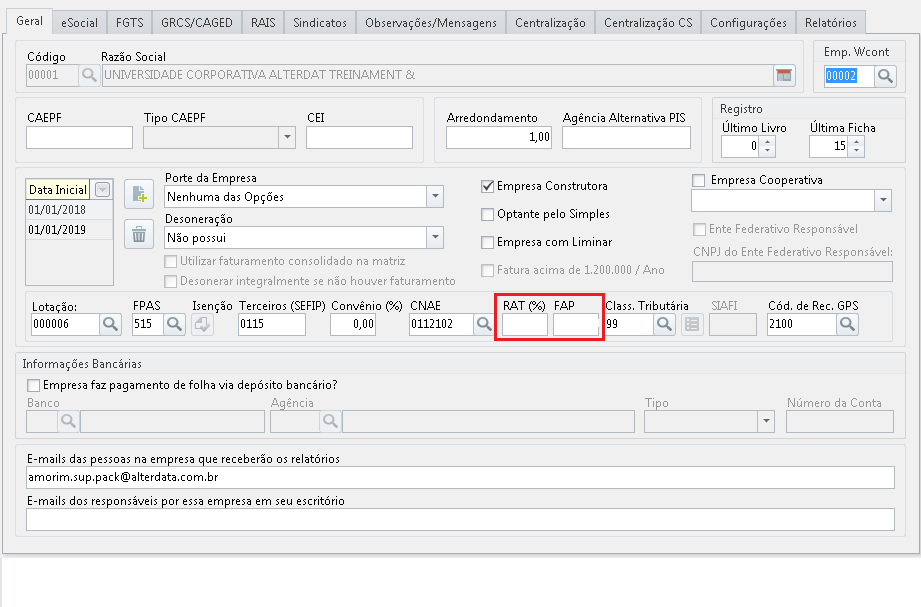Viewport: 921px width, 607px height.
Task: Search FPAS code magnifier
Action: tap(174, 324)
